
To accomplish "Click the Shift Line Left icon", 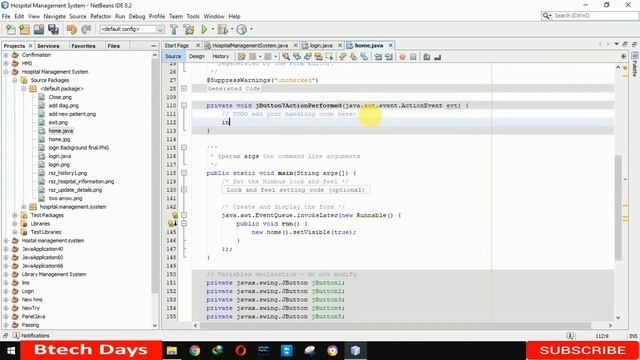I will point(378,57).
